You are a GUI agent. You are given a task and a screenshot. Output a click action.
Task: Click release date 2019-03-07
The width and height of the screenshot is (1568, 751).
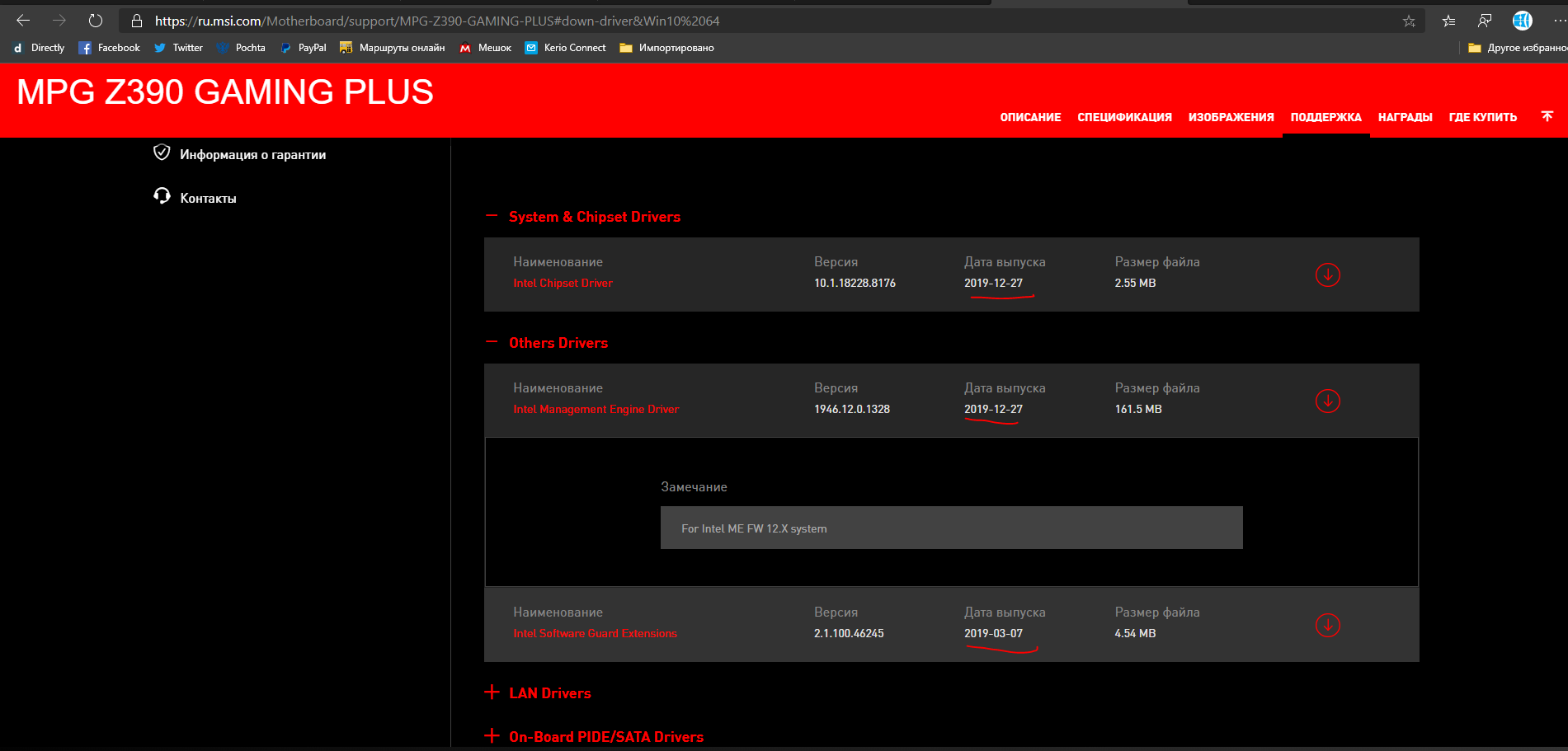tap(993, 633)
